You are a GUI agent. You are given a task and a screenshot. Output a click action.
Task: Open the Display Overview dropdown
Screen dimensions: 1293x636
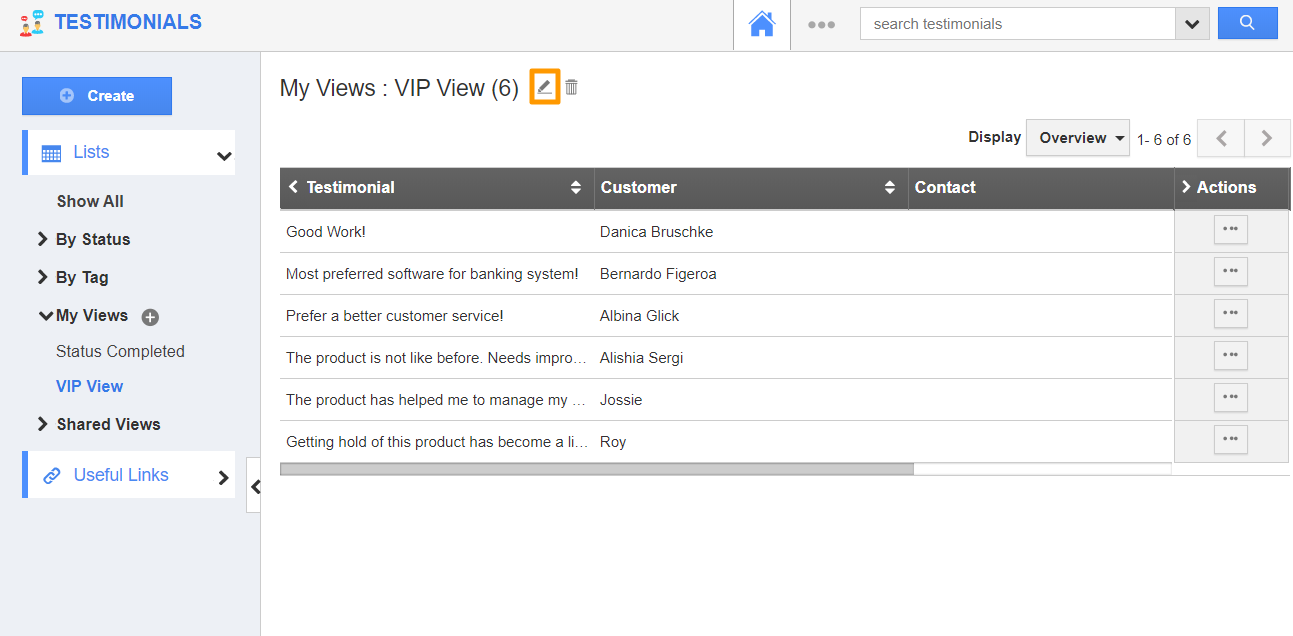(1078, 138)
